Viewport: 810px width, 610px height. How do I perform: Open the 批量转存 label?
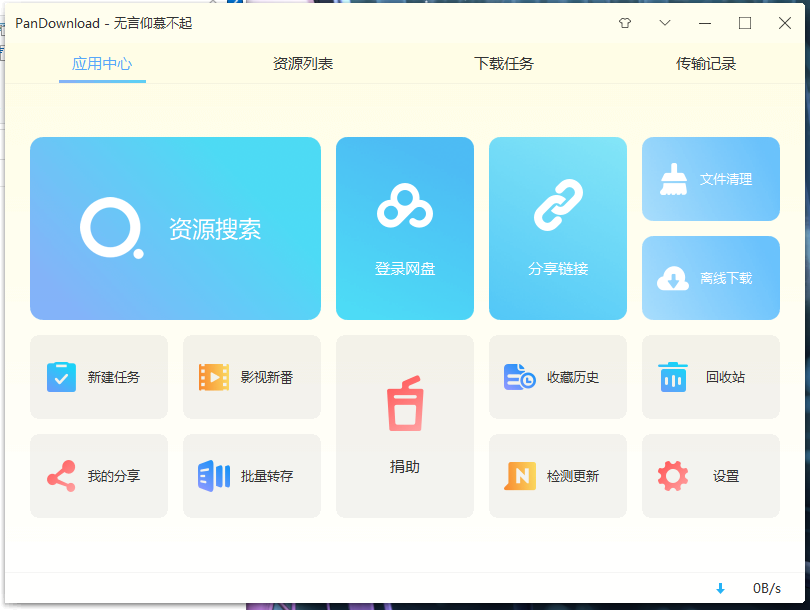(267, 476)
